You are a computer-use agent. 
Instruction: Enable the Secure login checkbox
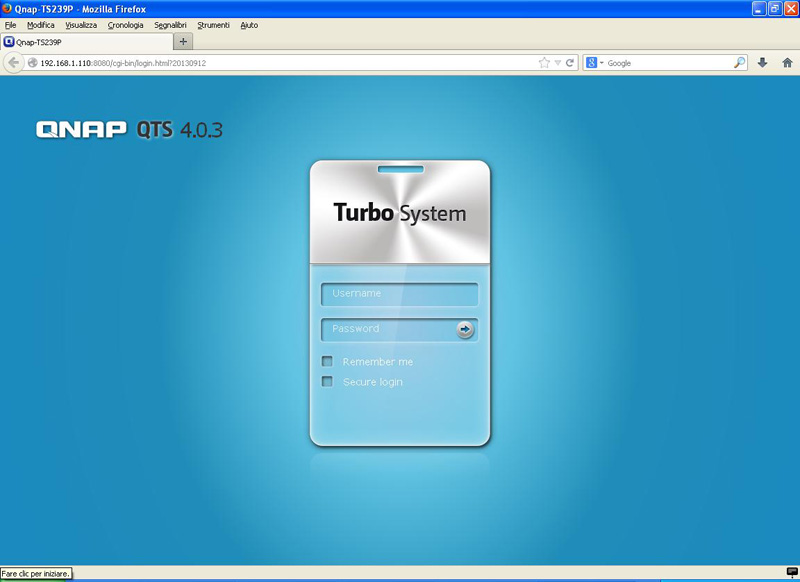[x=327, y=382]
